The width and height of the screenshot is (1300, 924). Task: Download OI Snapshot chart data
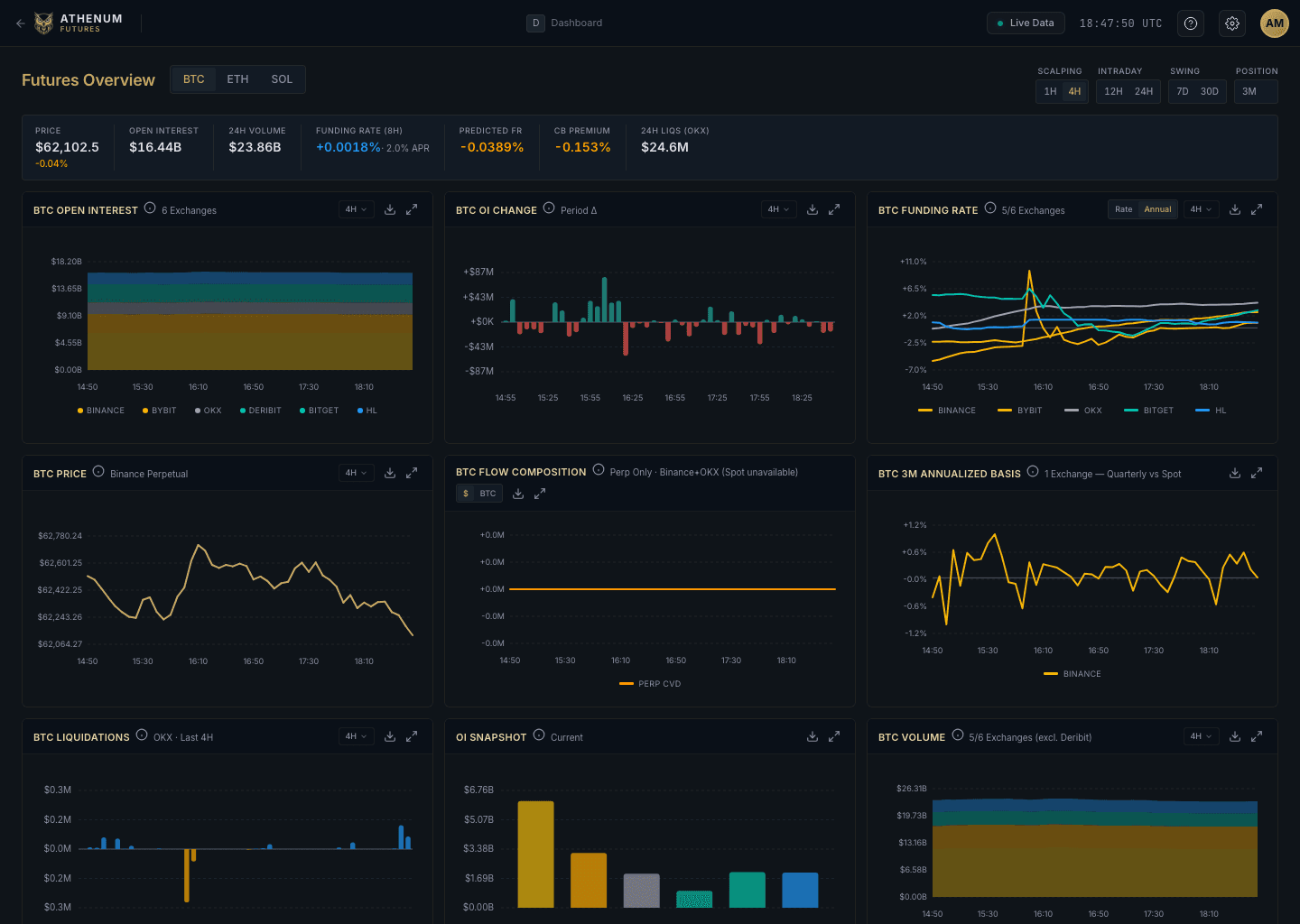coord(812,736)
